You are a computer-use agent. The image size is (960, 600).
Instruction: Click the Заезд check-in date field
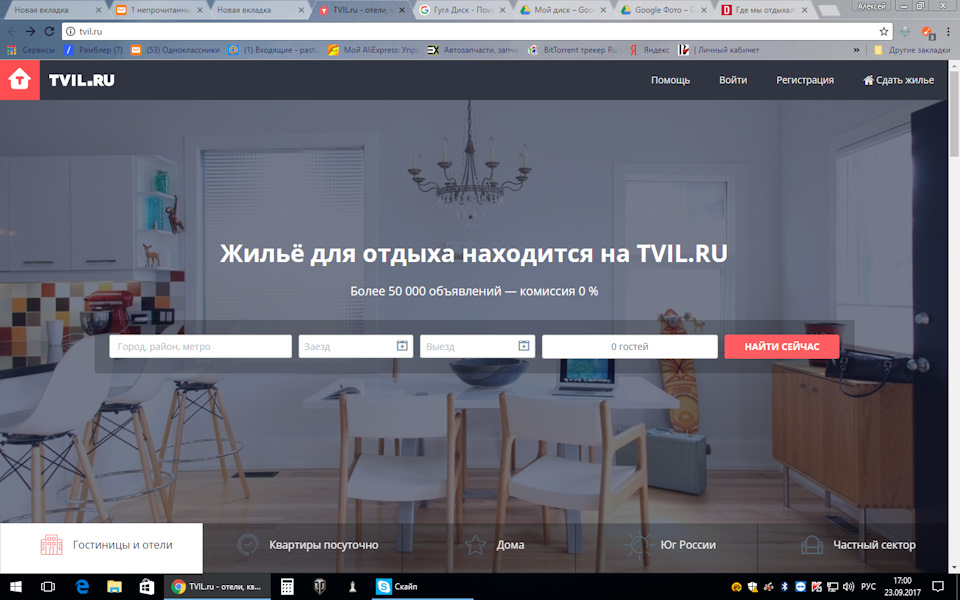tap(356, 347)
